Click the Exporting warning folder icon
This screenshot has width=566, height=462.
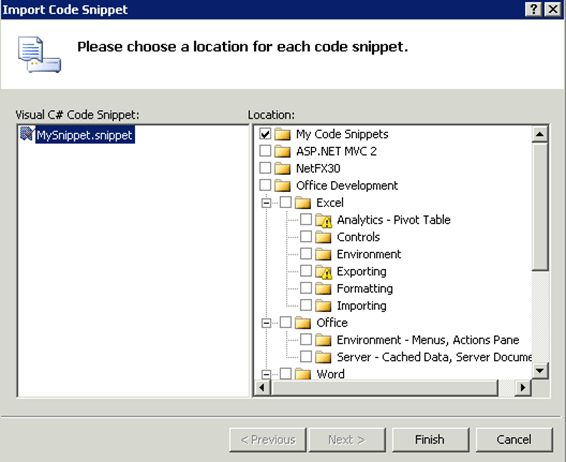point(323,272)
